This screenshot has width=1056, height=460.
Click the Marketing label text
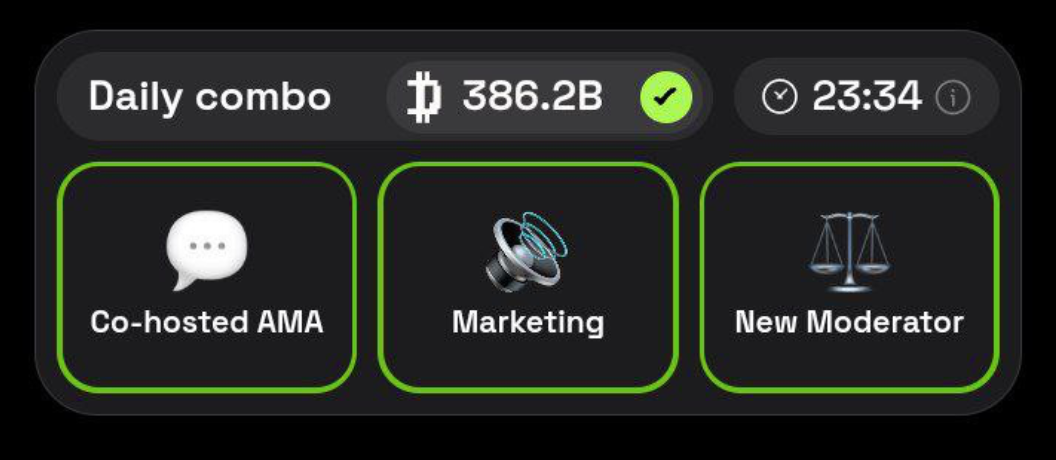[x=528, y=322]
